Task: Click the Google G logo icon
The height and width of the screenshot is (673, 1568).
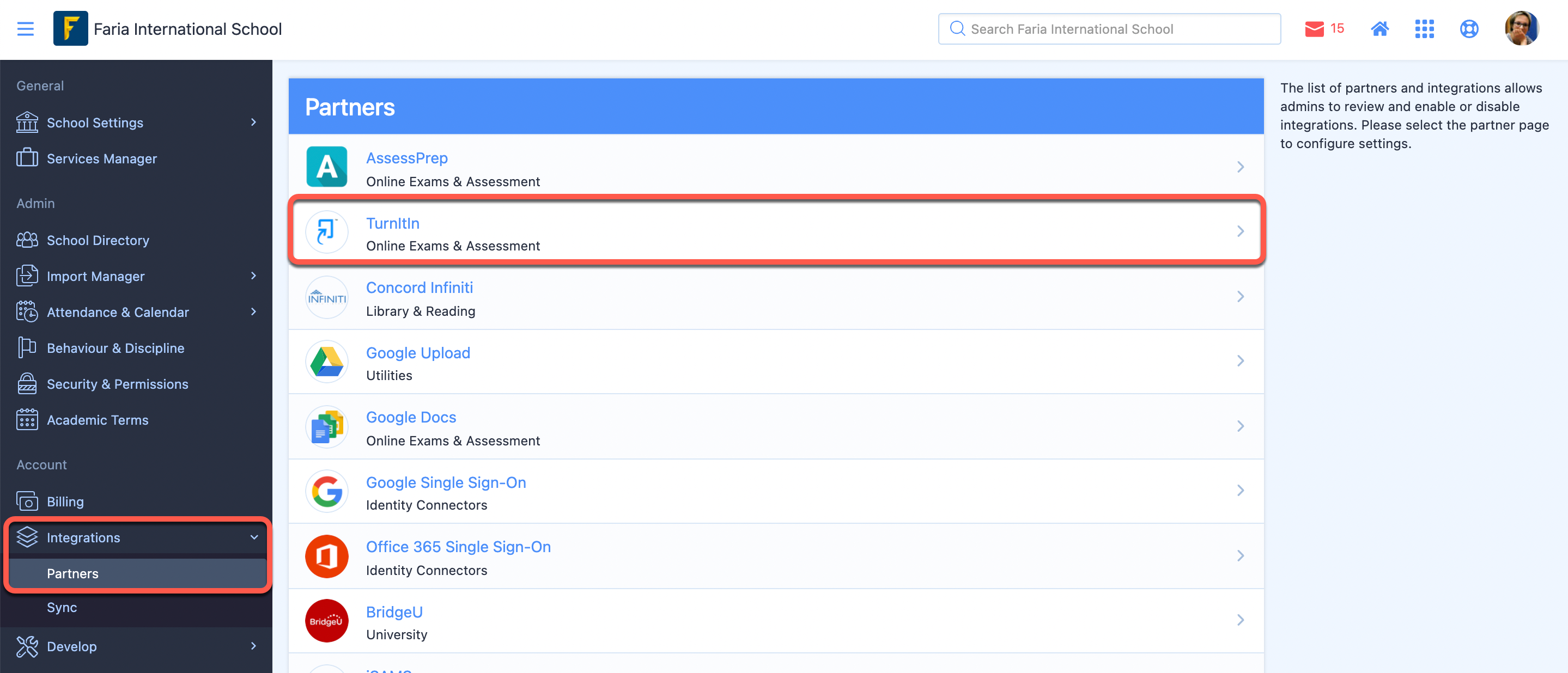Action: point(326,491)
